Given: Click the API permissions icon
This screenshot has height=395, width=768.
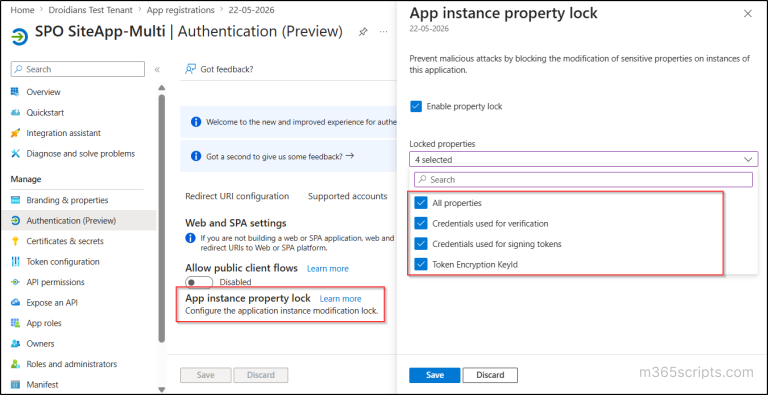Looking at the screenshot, I should pyautogui.click(x=15, y=282).
